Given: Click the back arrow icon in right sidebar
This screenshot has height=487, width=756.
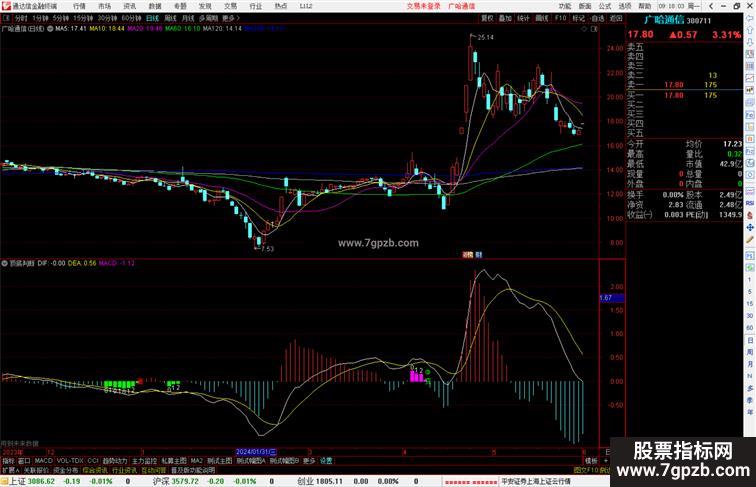Looking at the screenshot, I should click(x=750, y=18).
